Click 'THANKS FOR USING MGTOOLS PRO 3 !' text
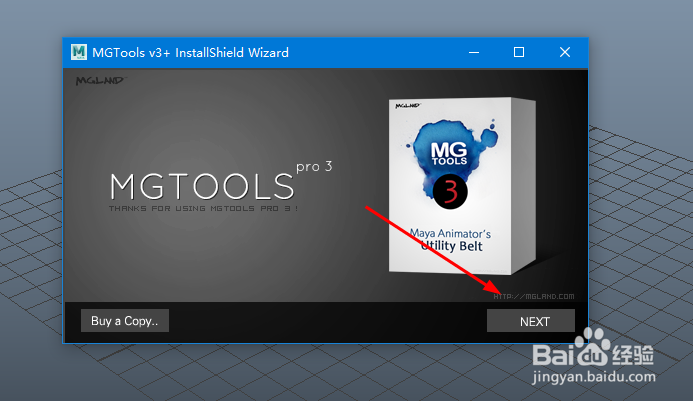Screen dimensions: 693x401 tap(203, 208)
